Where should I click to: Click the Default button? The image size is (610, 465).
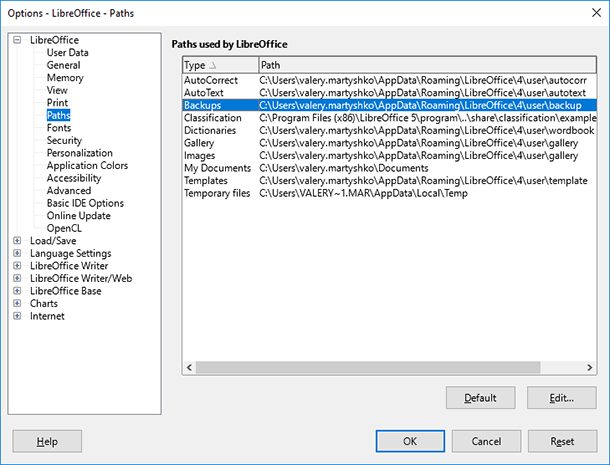[480, 398]
